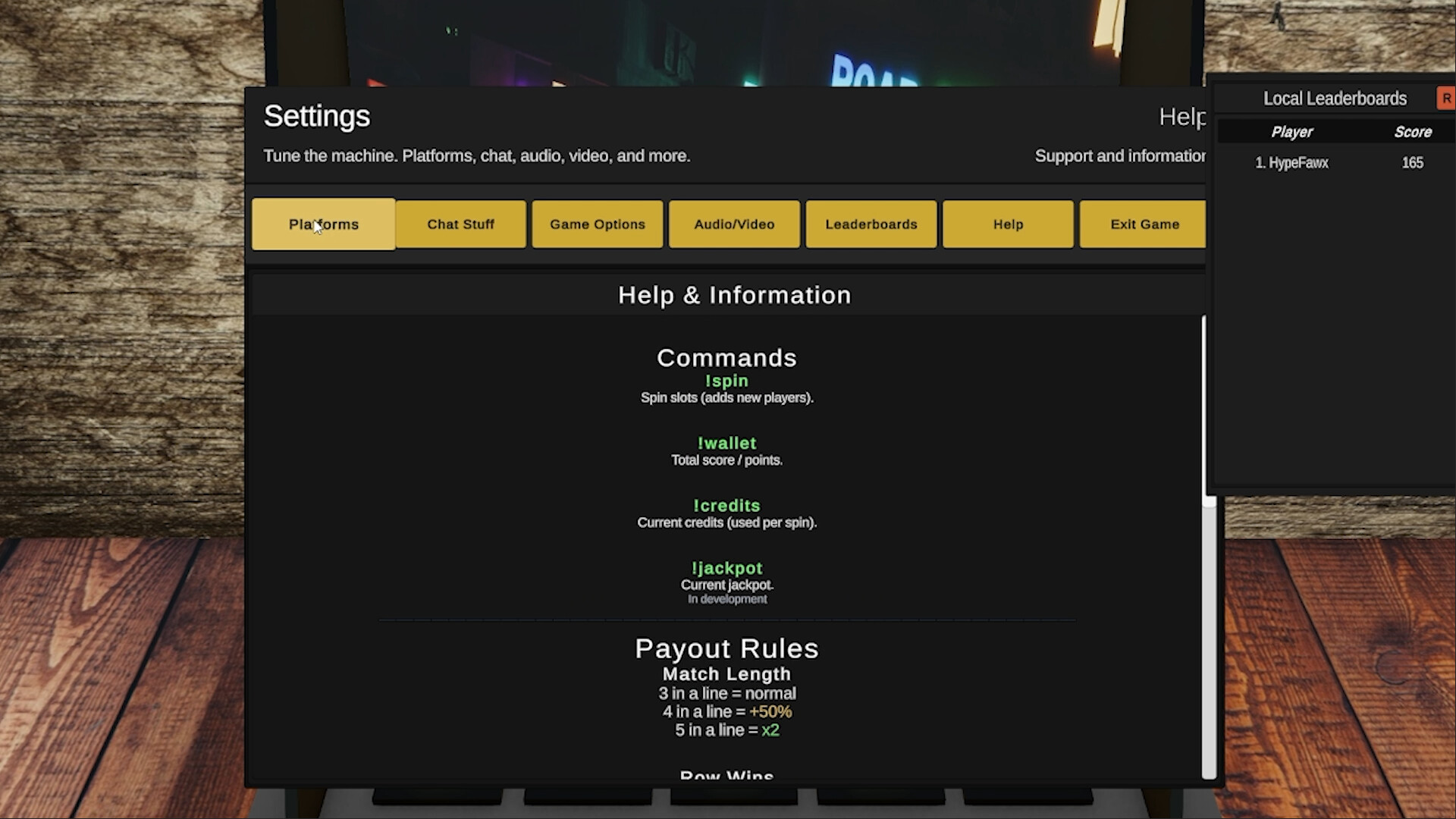
Task: Click the Support and information text
Action: click(1121, 155)
